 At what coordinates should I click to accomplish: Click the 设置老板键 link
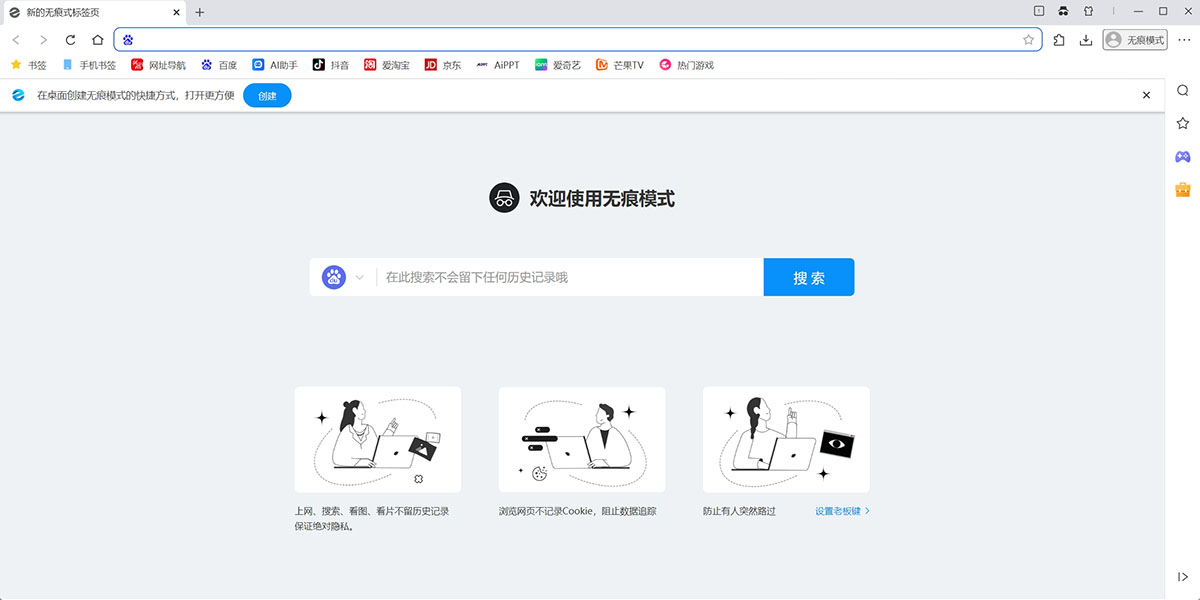click(x=841, y=511)
